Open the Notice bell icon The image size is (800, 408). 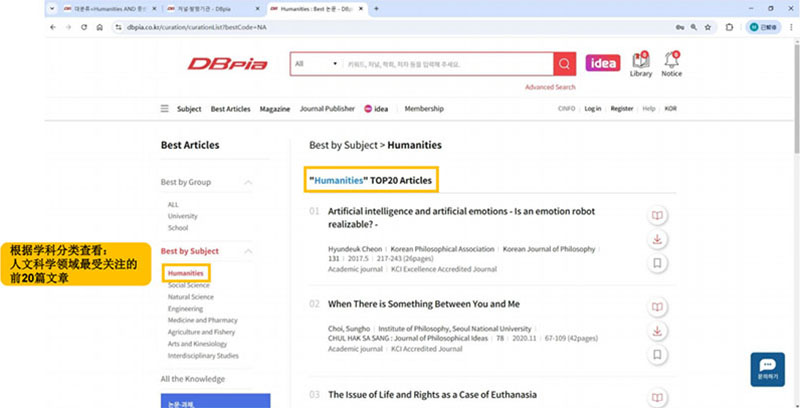(x=671, y=64)
